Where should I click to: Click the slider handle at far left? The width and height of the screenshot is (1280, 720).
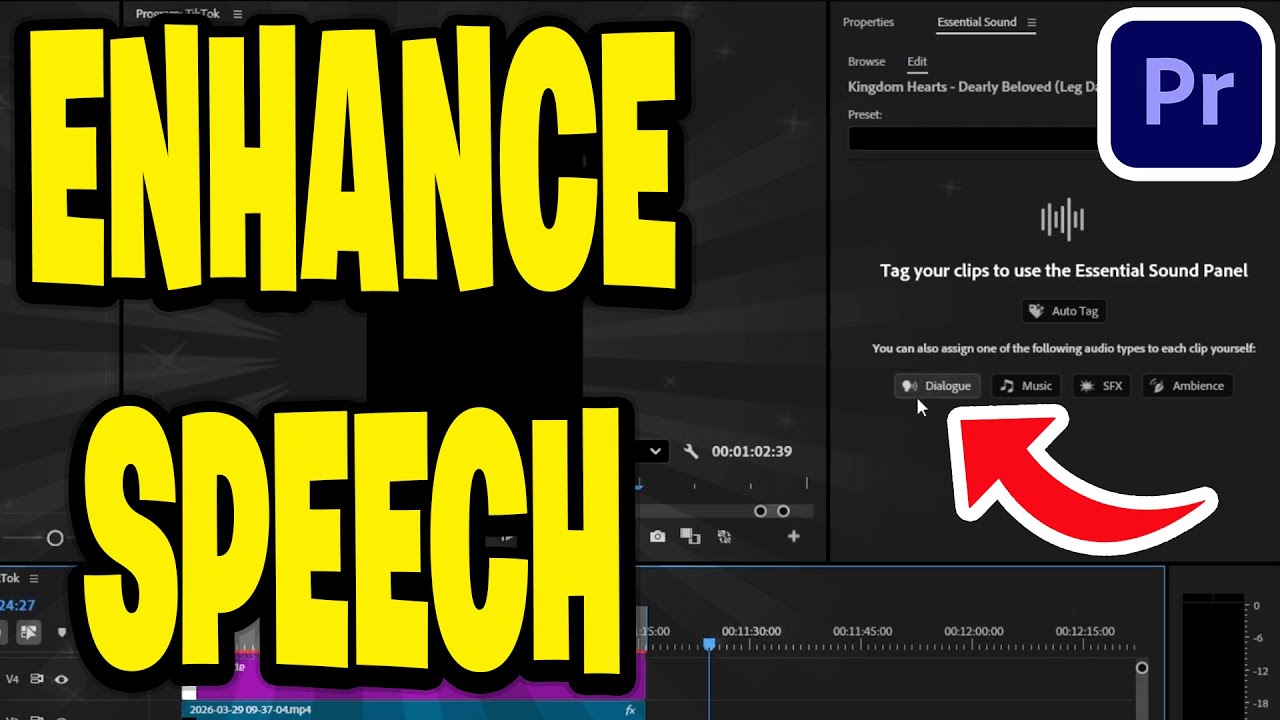(55, 538)
